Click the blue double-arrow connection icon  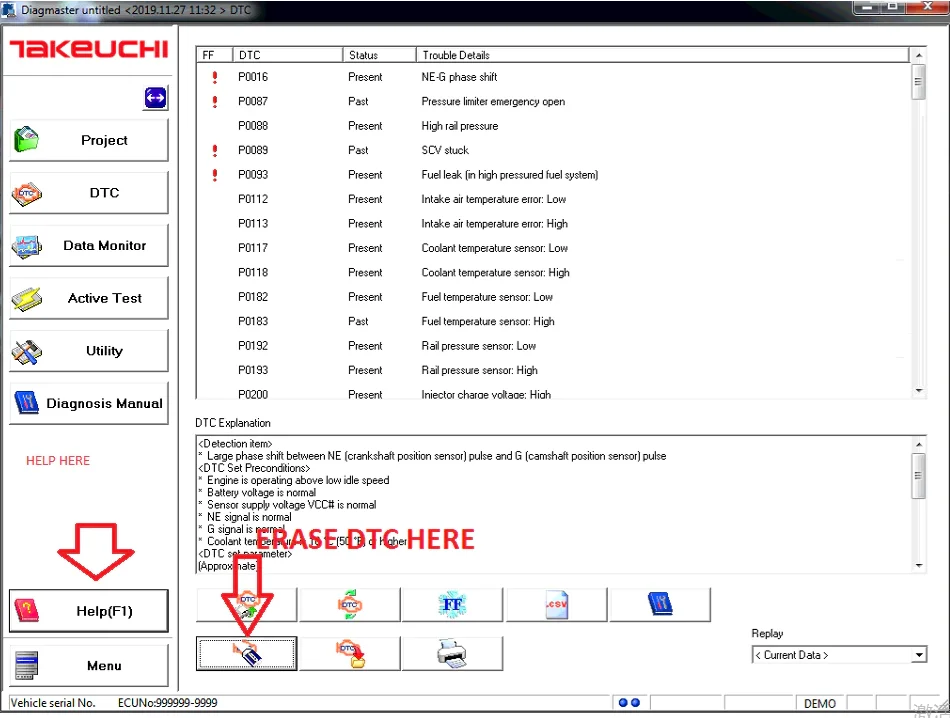tap(155, 98)
